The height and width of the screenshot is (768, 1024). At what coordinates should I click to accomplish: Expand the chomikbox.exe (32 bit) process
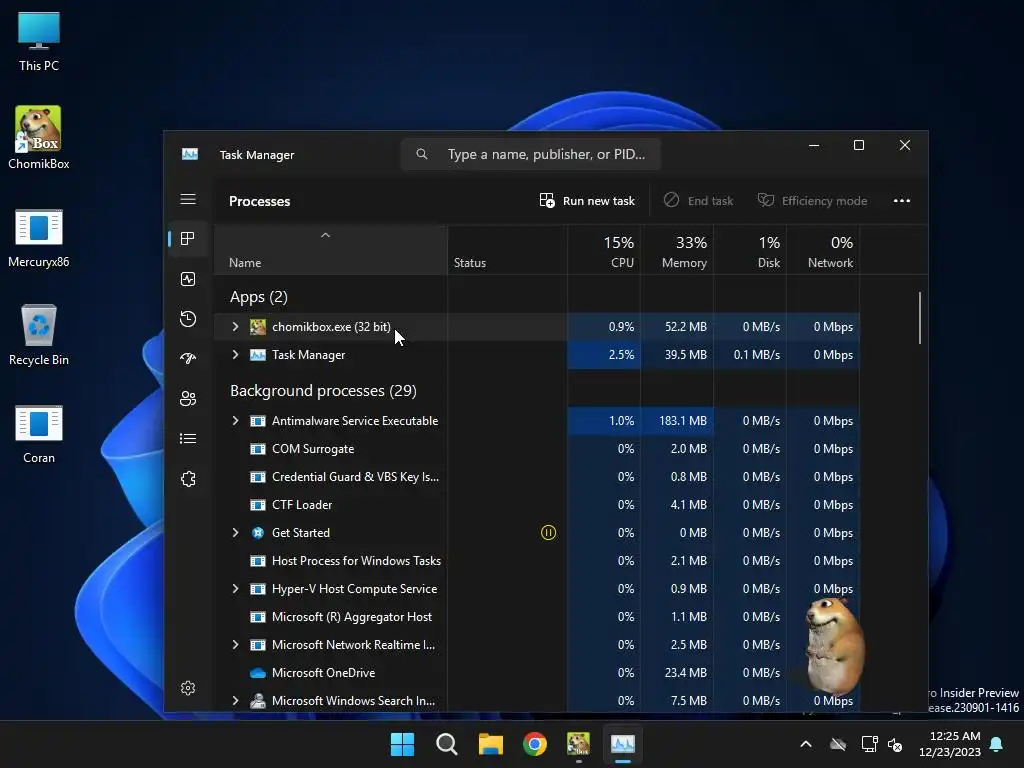pyautogui.click(x=236, y=327)
